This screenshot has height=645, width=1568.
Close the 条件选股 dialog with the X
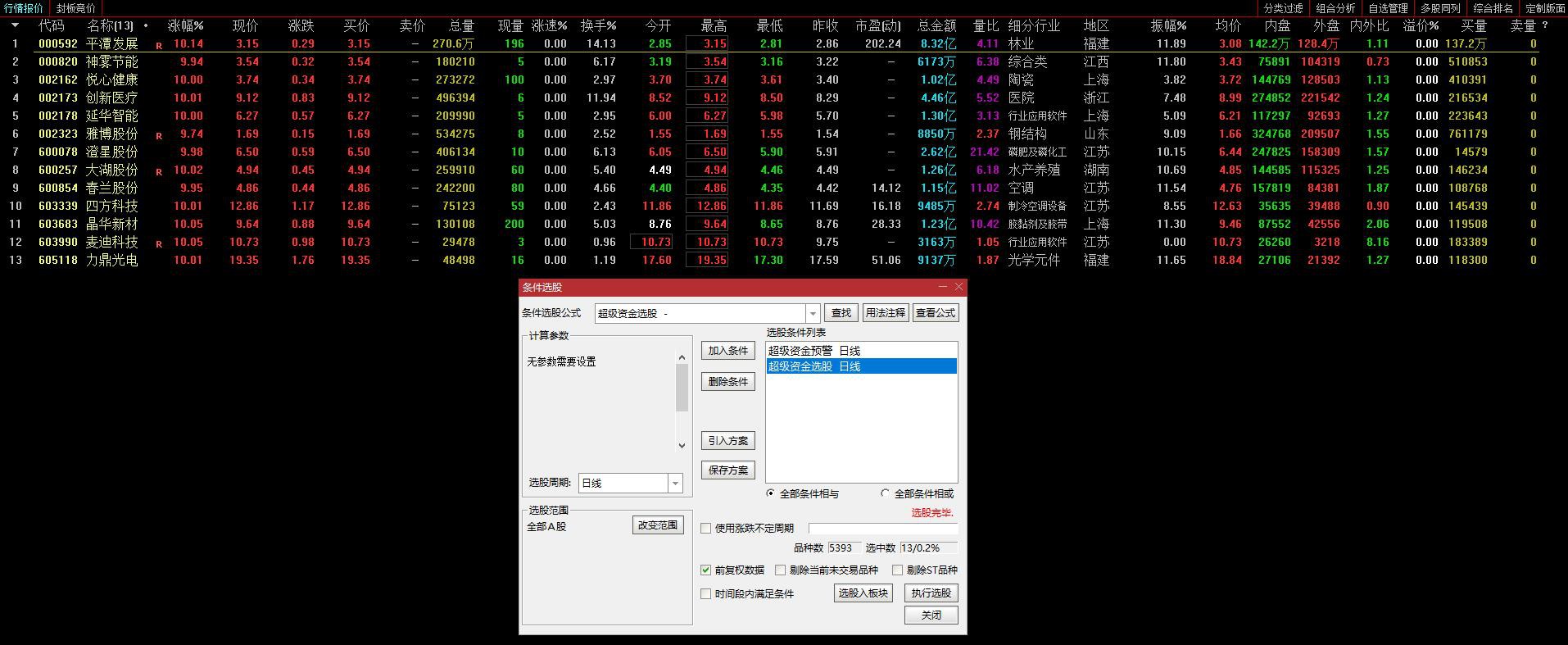pyautogui.click(x=958, y=287)
